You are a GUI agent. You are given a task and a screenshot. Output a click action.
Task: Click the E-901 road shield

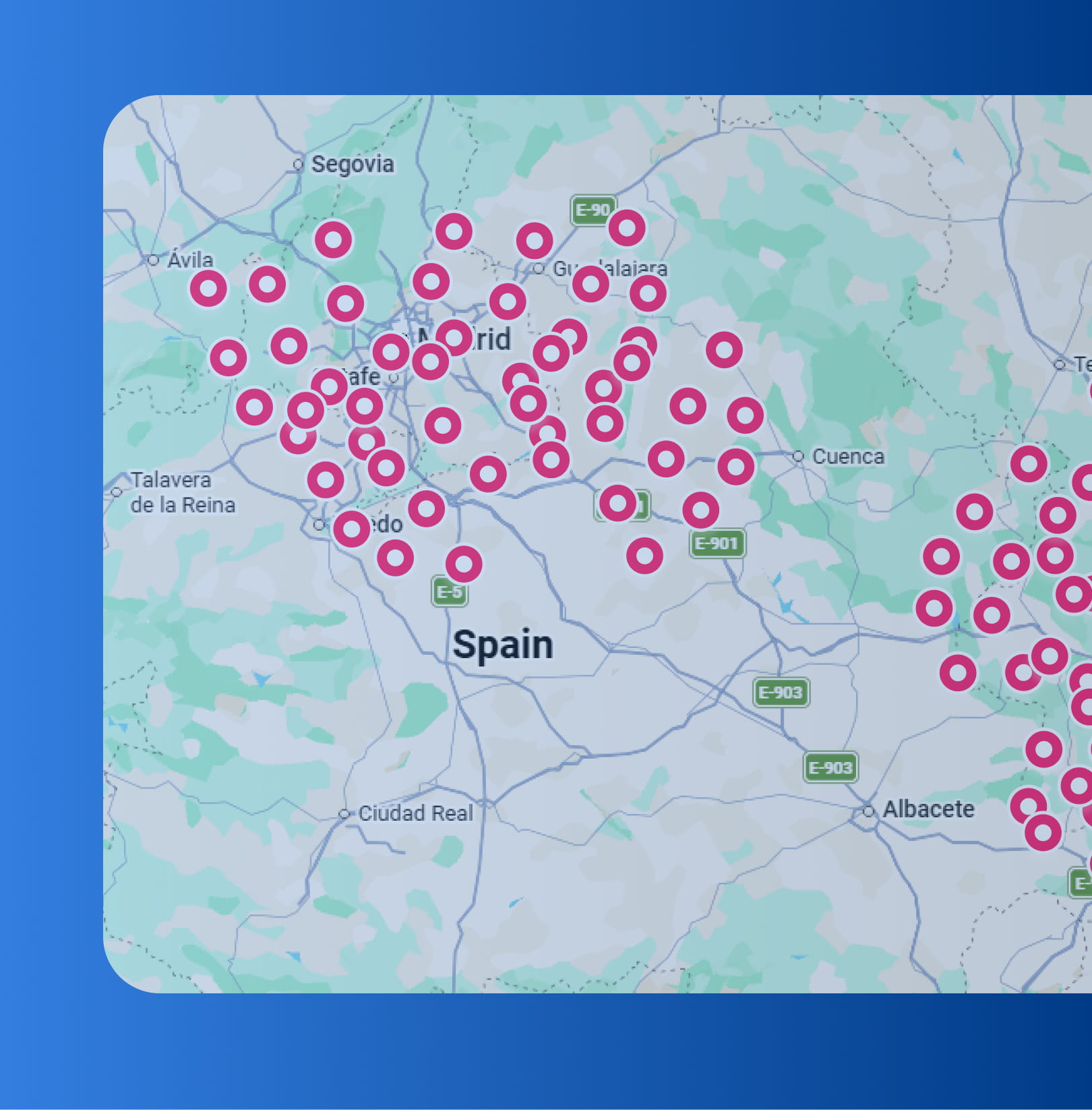[x=717, y=544]
